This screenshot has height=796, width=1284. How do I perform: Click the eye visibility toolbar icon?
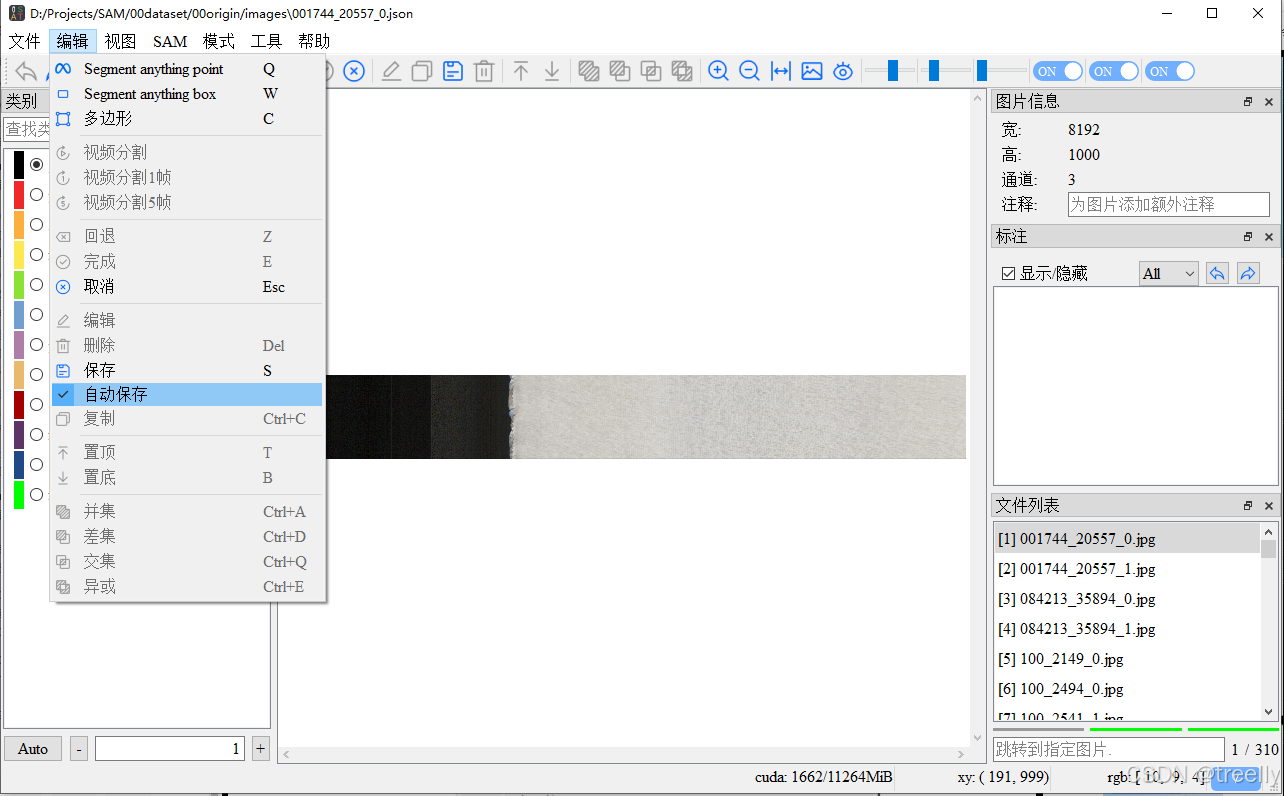843,71
